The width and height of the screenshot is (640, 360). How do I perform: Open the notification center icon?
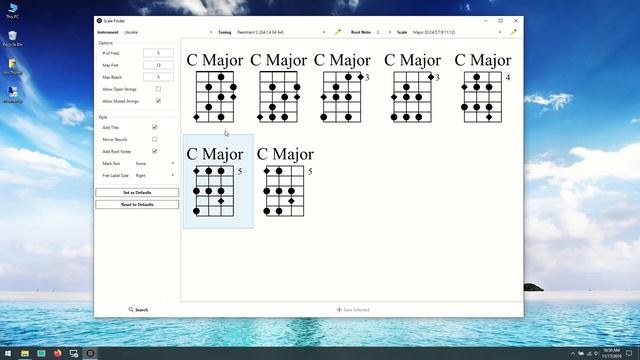point(630,353)
